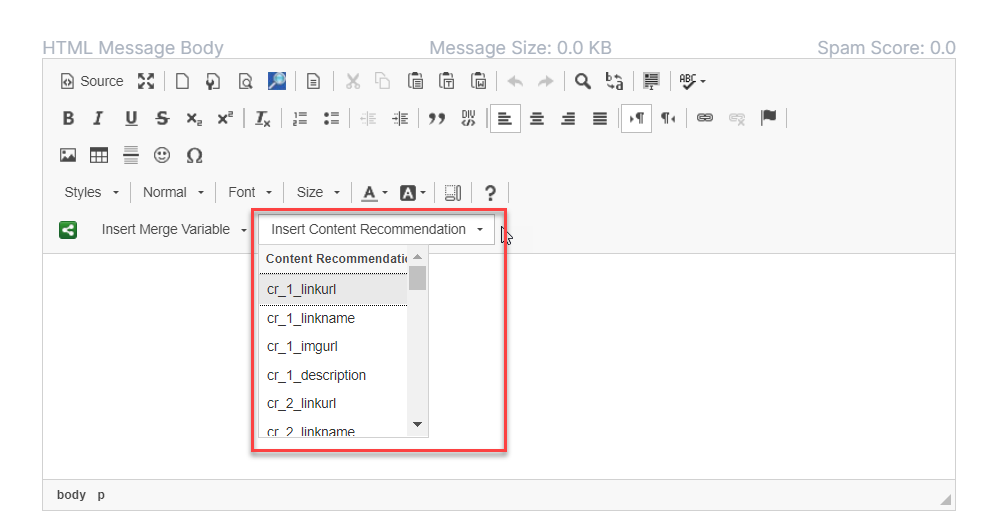Toggle underline formatting
Screen dimensions: 985x521
pos(131,118)
